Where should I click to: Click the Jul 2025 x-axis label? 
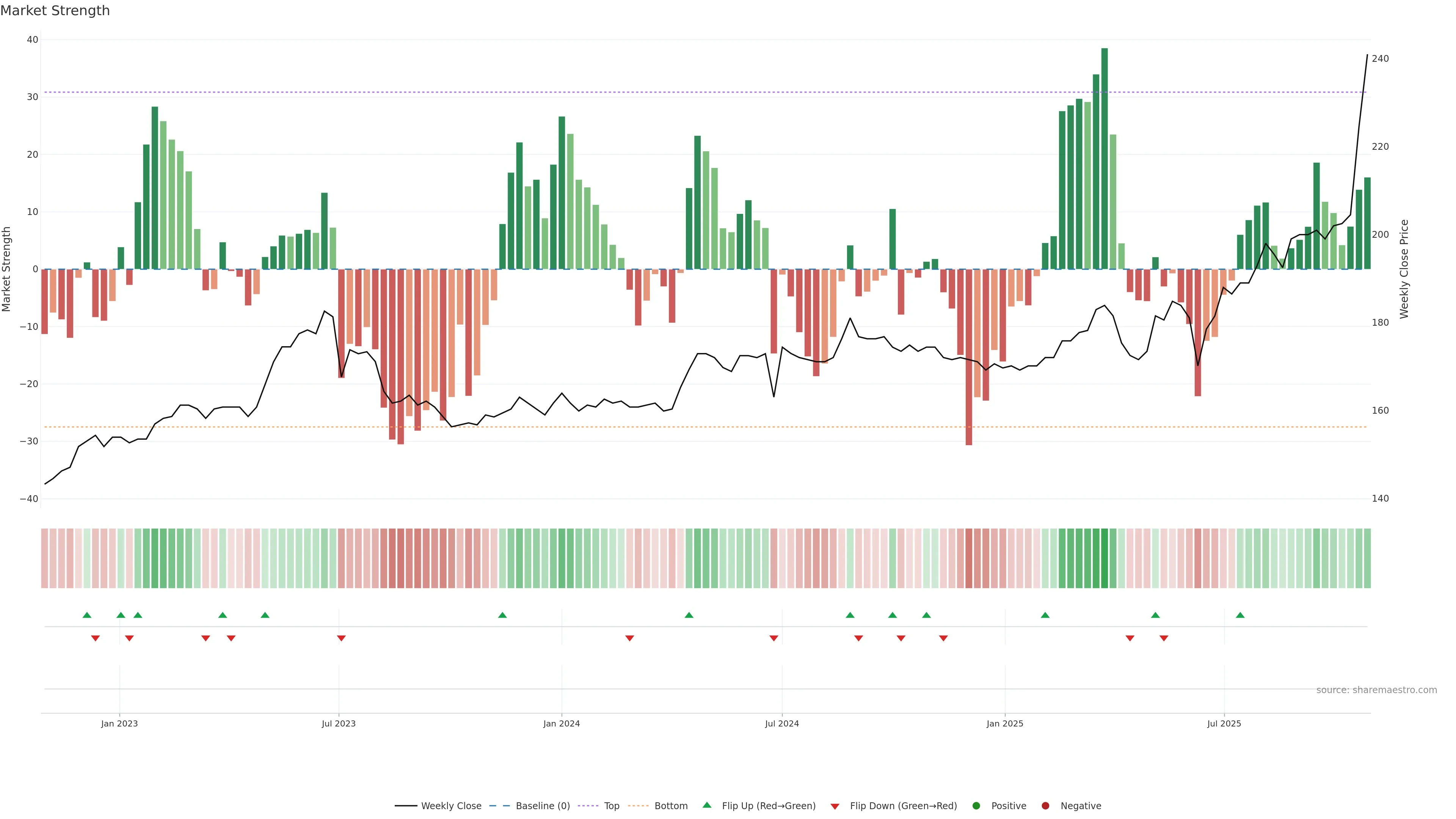(x=1224, y=723)
